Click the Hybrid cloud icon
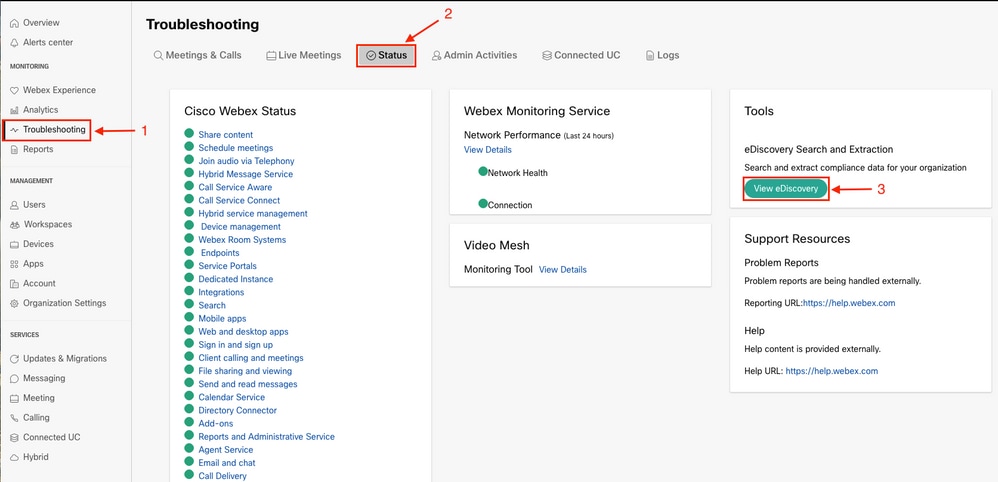This screenshot has height=482, width=998. [x=15, y=458]
